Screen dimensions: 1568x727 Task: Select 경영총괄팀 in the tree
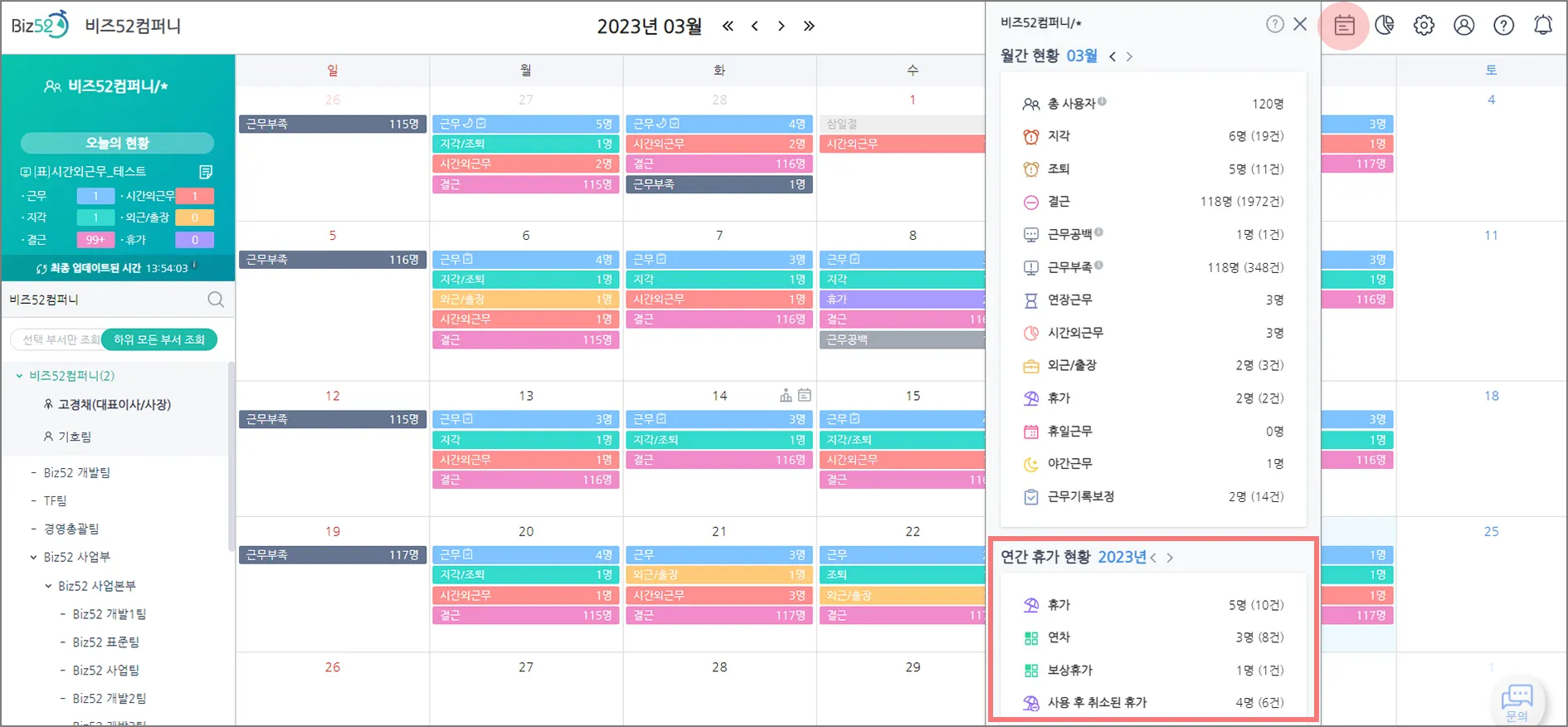click(71, 529)
